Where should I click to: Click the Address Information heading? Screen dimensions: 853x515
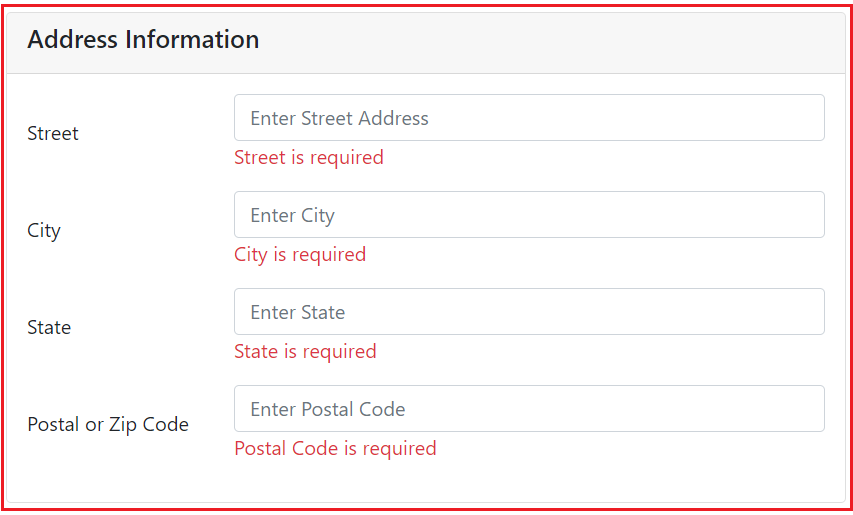(143, 40)
